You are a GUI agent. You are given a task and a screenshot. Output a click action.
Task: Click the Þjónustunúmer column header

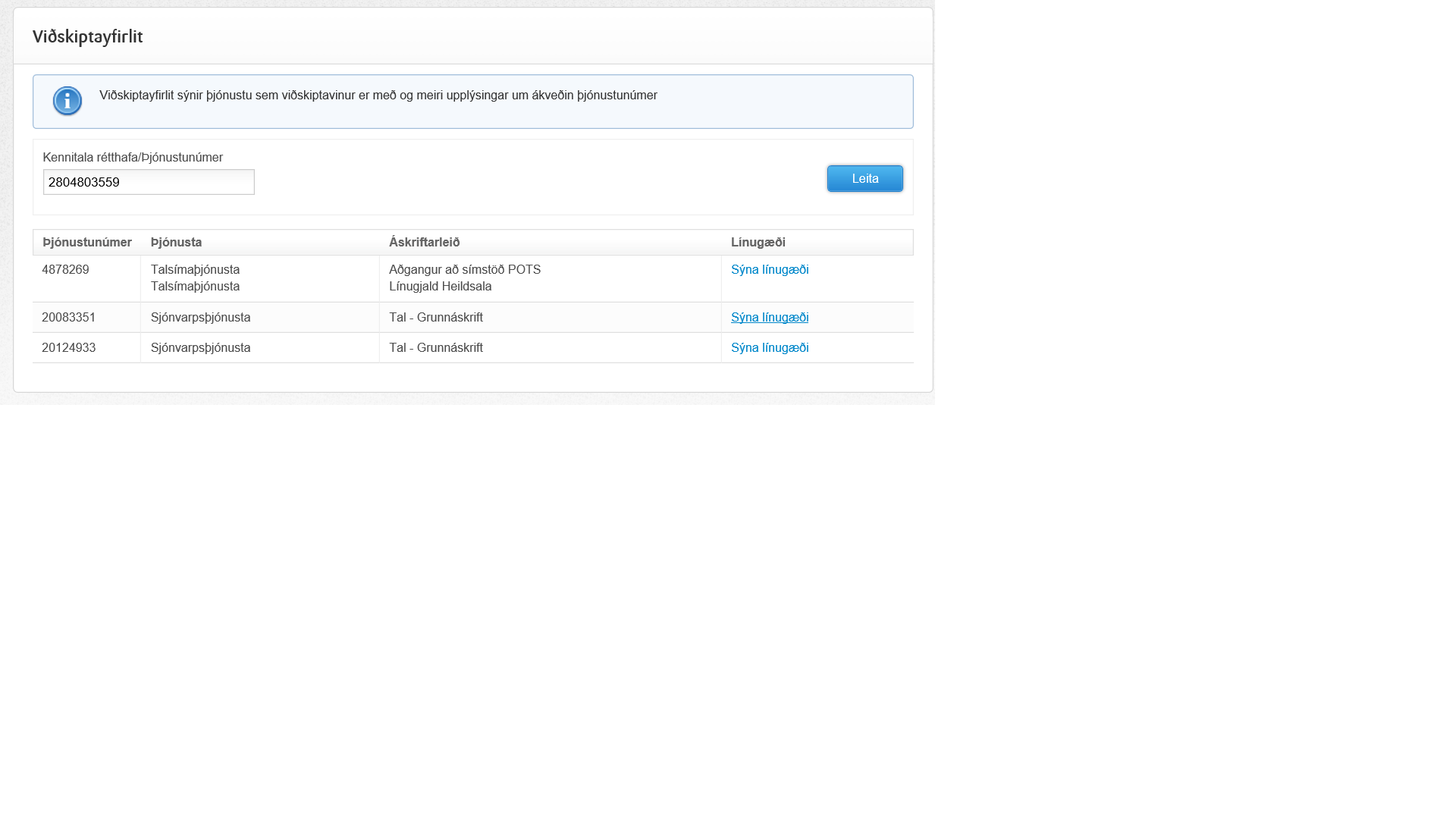(x=87, y=243)
